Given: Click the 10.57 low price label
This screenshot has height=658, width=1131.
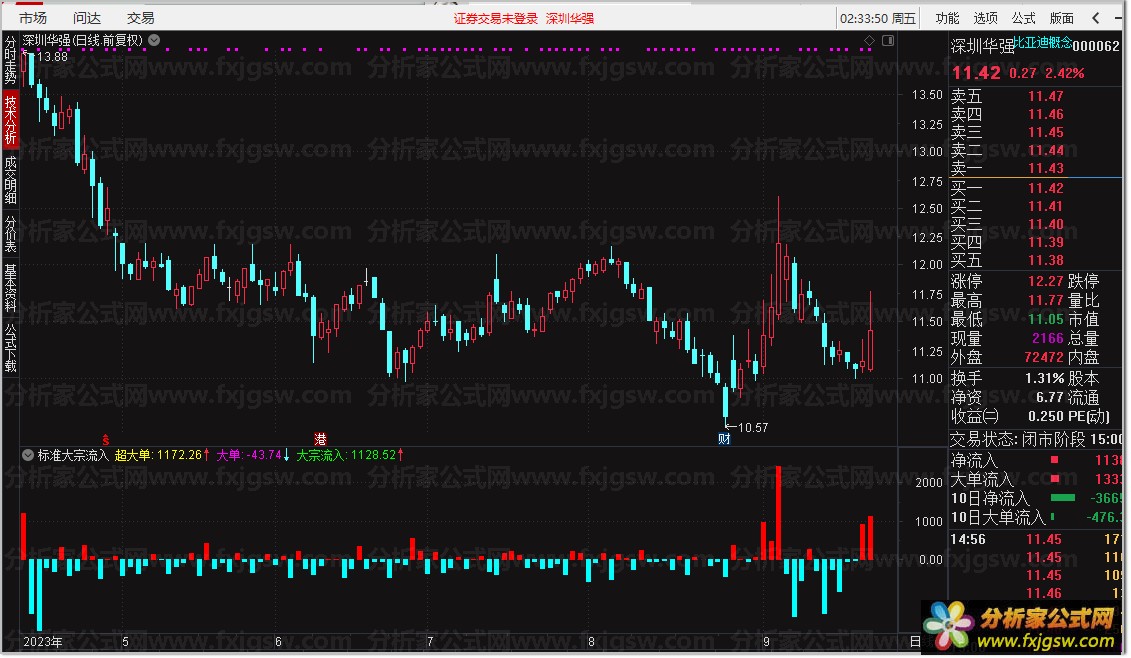Looking at the screenshot, I should (x=753, y=428).
